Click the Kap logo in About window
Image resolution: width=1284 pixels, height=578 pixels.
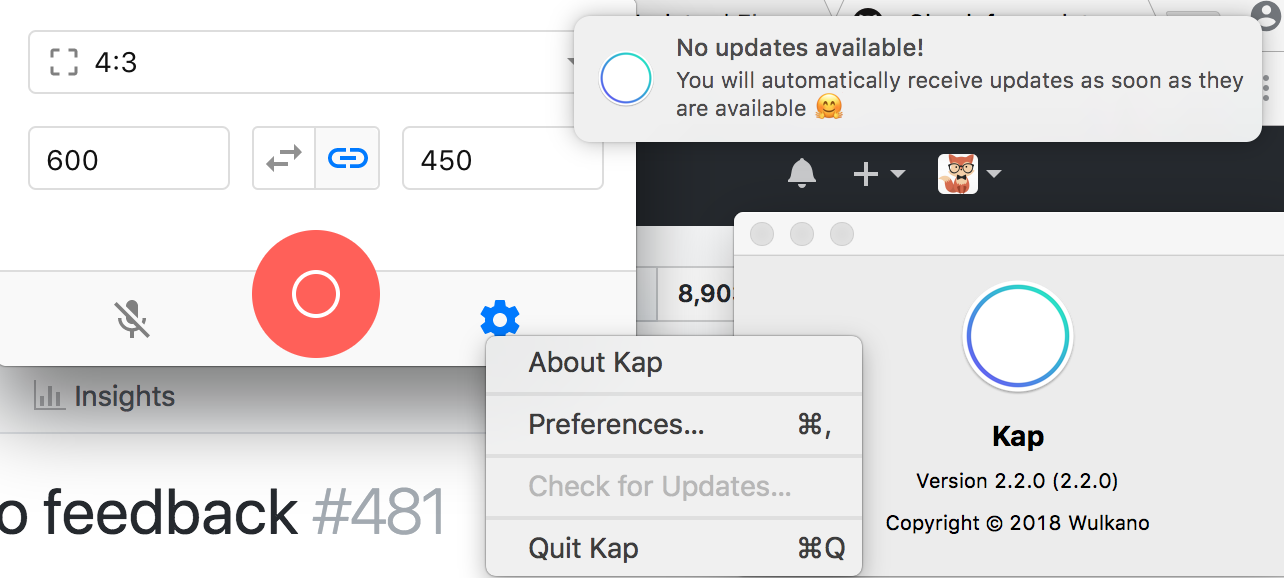tap(1017, 337)
